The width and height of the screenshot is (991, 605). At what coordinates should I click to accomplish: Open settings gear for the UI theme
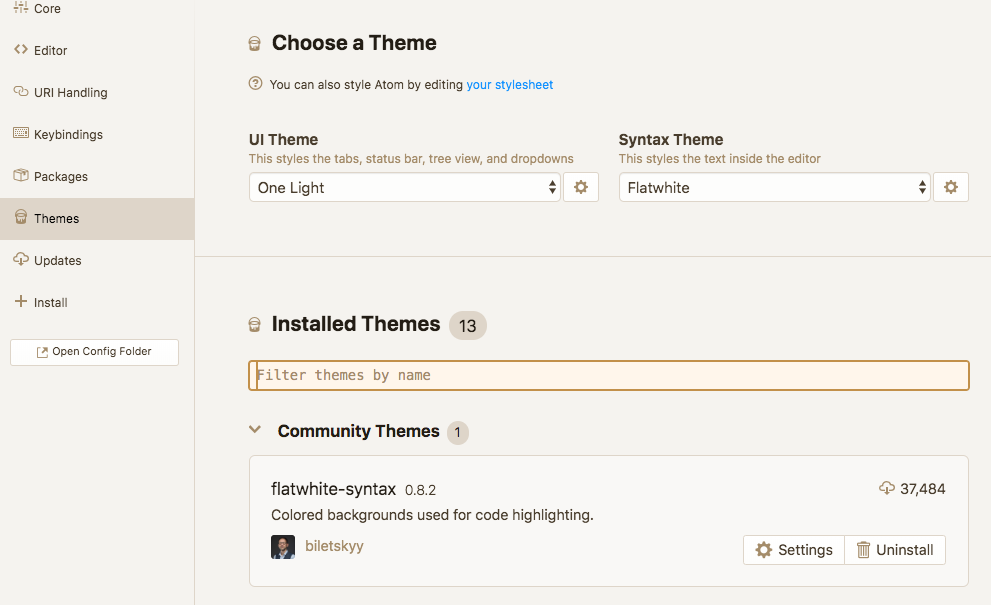[581, 187]
